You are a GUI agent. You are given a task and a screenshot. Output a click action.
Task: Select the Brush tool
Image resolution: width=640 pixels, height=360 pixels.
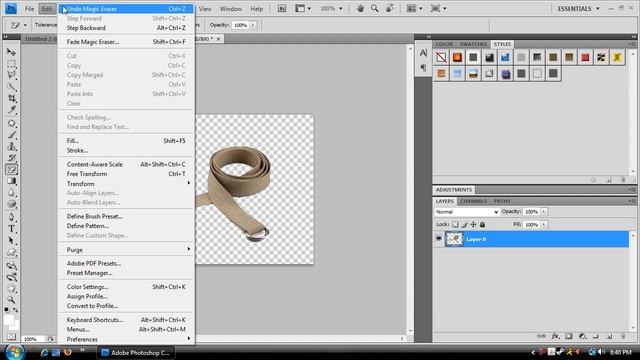(11, 135)
